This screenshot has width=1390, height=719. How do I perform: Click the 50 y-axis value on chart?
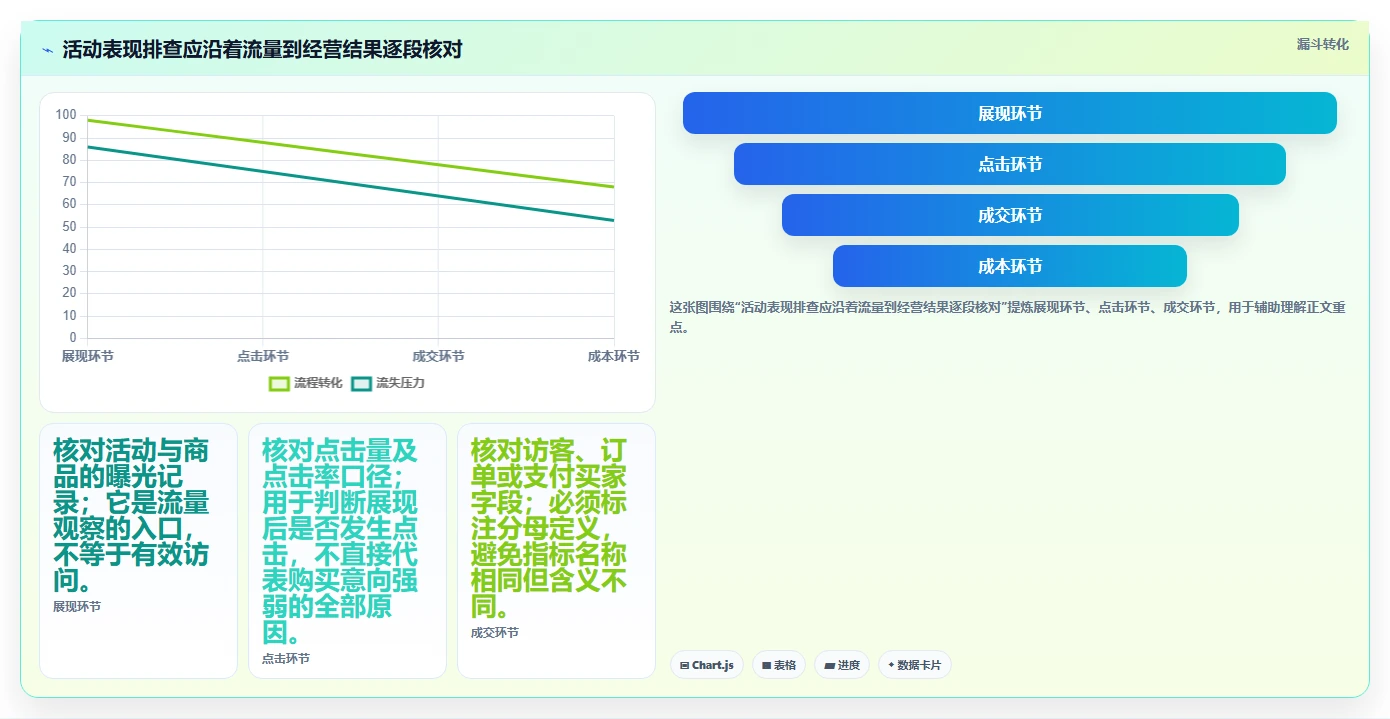(69, 227)
